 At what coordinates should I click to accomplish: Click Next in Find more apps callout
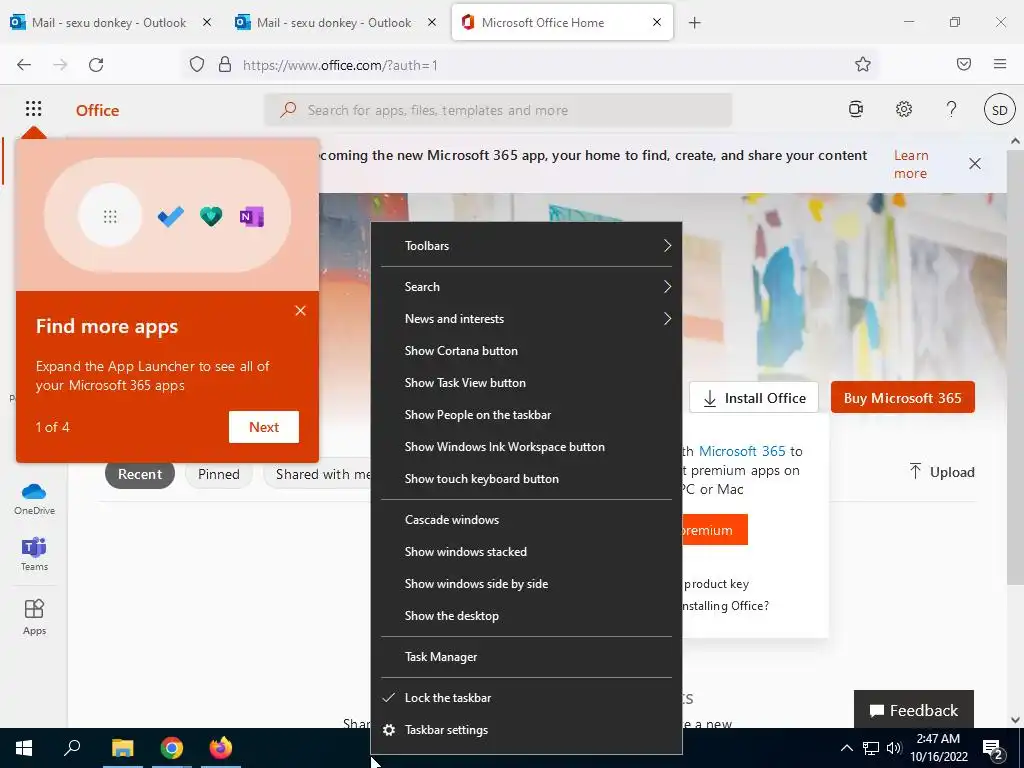264,427
